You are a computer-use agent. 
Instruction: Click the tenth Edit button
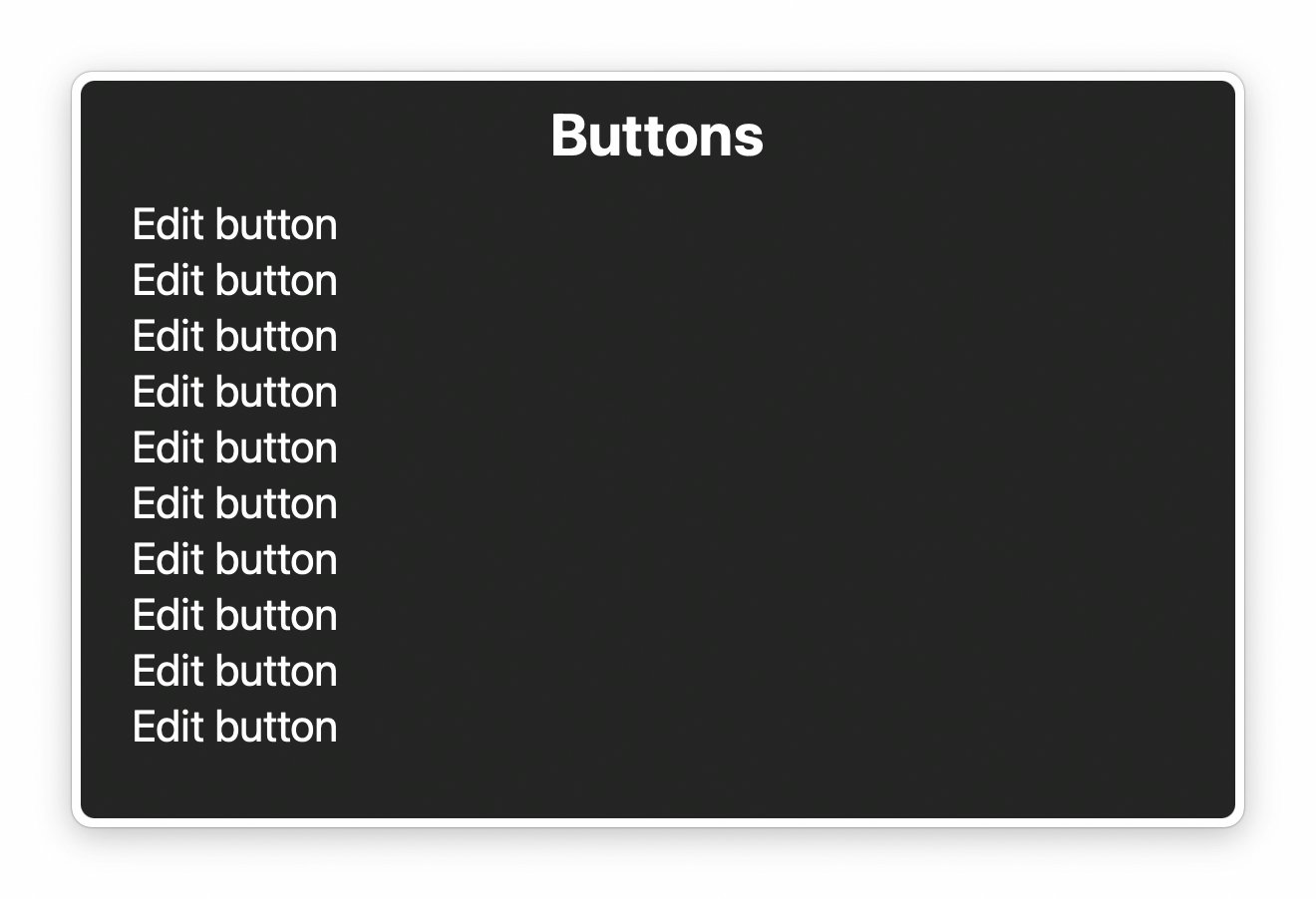pos(234,728)
